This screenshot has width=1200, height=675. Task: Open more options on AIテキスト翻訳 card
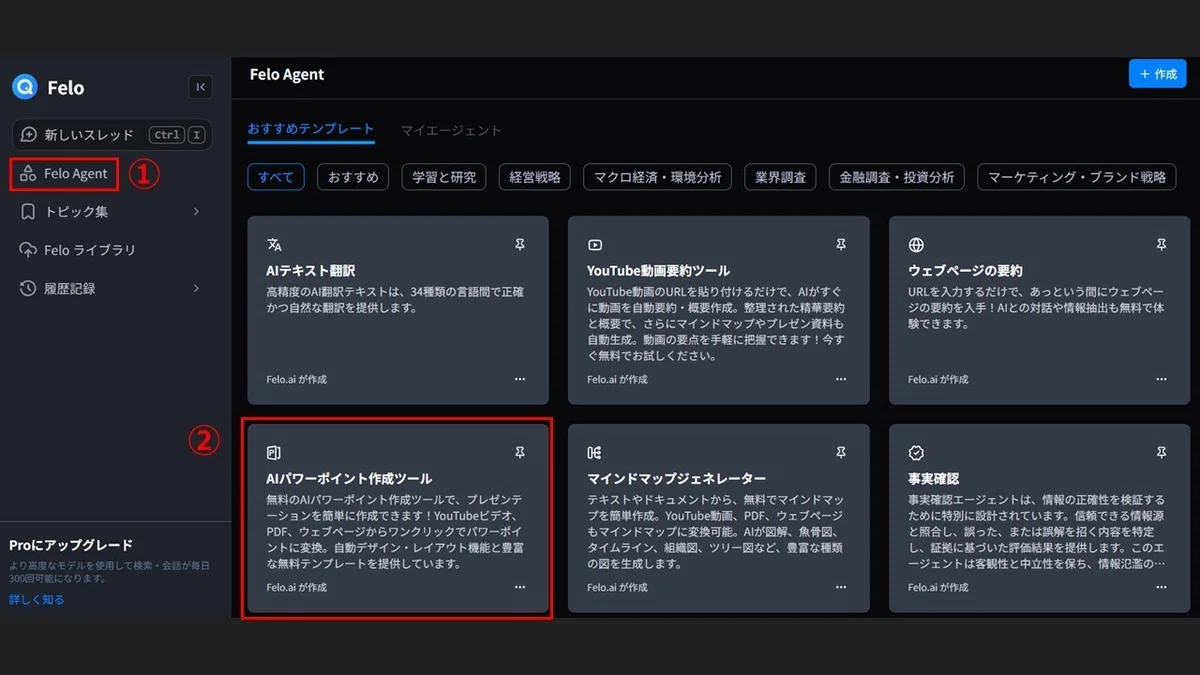pos(520,379)
